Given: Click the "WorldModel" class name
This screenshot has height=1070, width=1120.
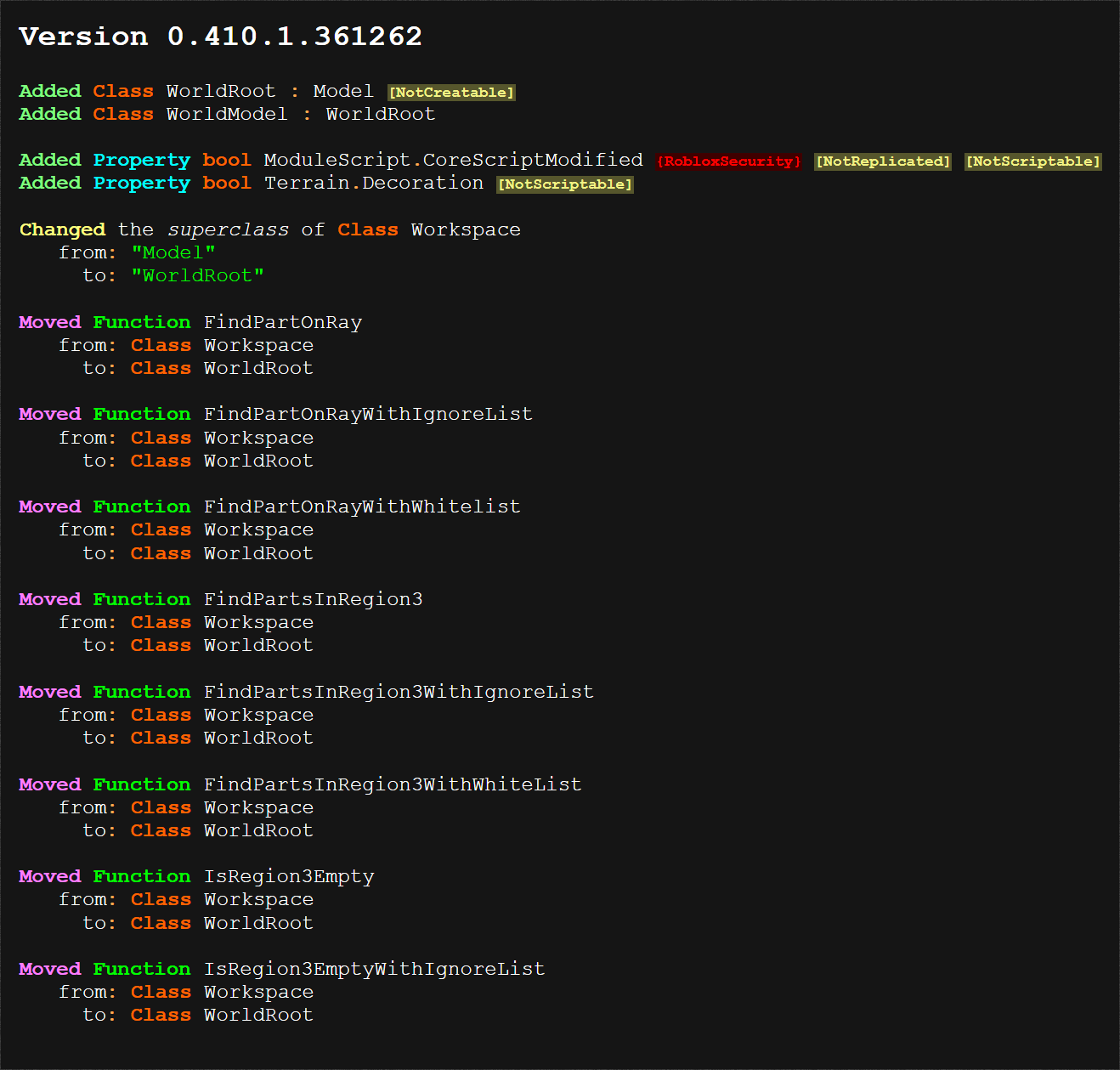Looking at the screenshot, I should [x=227, y=115].
